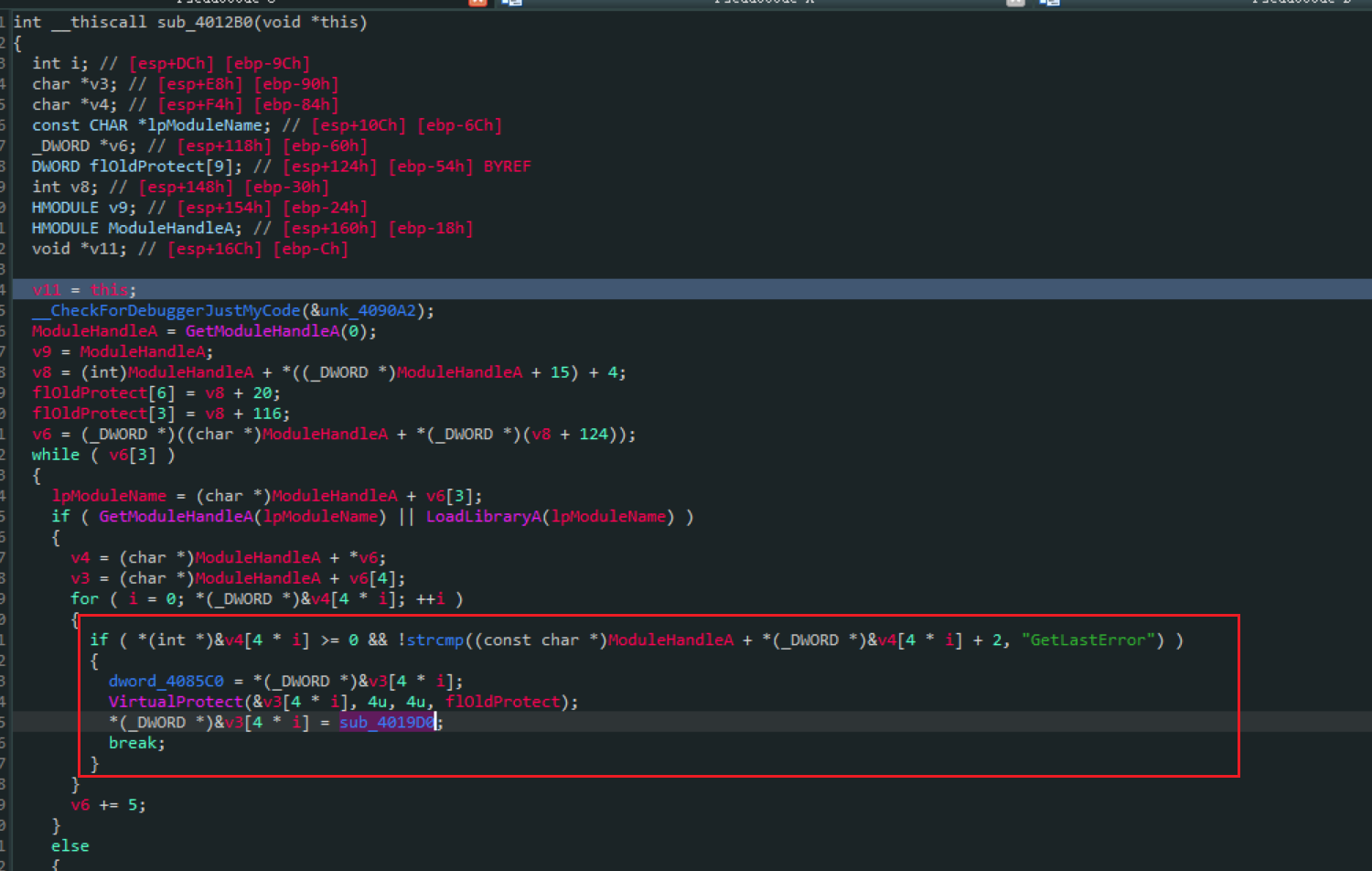Click v8 in the int v8 declaration
The height and width of the screenshot is (871, 1372).
click(x=80, y=187)
